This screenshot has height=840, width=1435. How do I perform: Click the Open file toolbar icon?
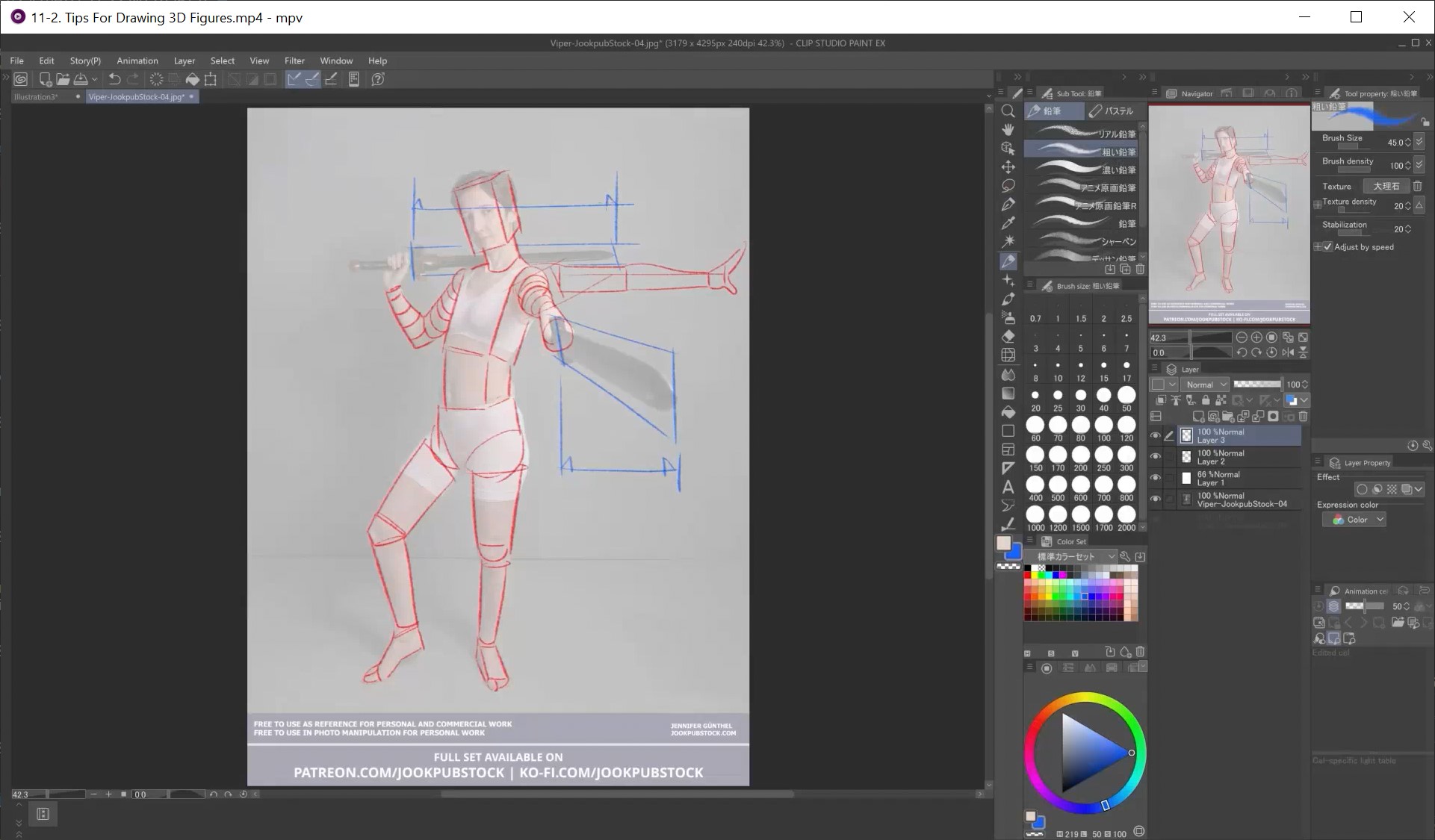[63, 79]
